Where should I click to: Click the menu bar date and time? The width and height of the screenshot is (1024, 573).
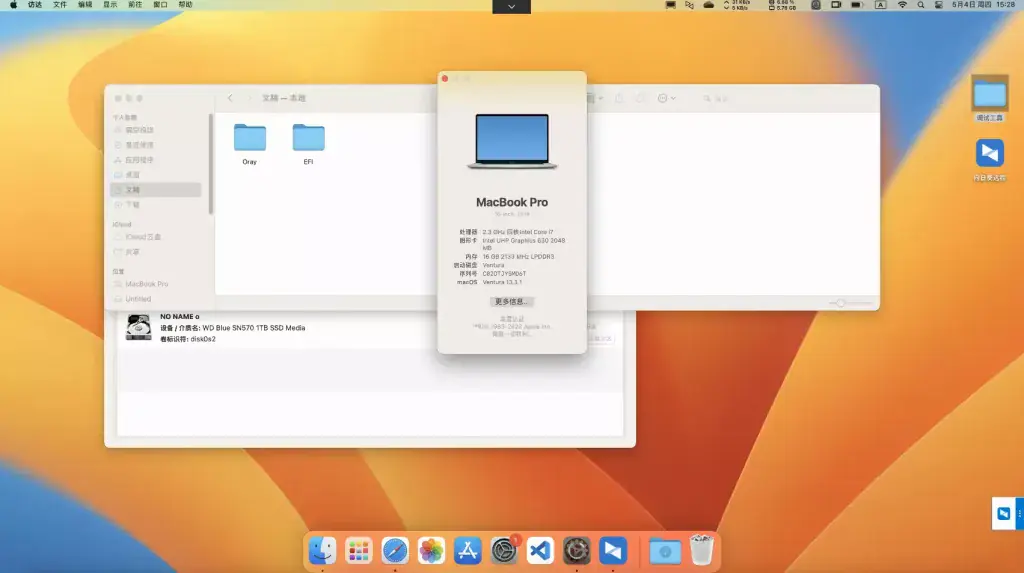point(984,5)
